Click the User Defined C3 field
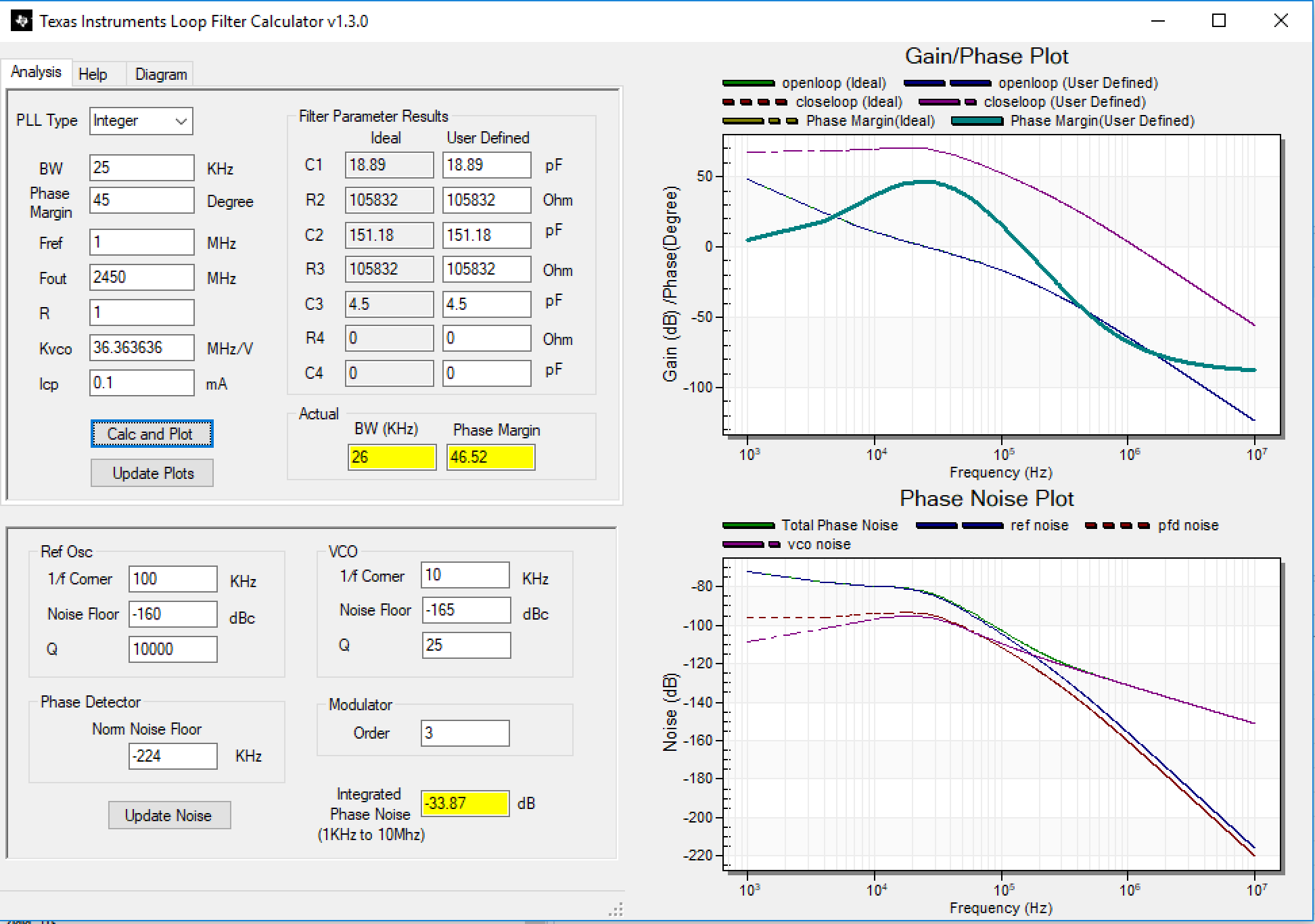The height and width of the screenshot is (924, 1315). 487,304
